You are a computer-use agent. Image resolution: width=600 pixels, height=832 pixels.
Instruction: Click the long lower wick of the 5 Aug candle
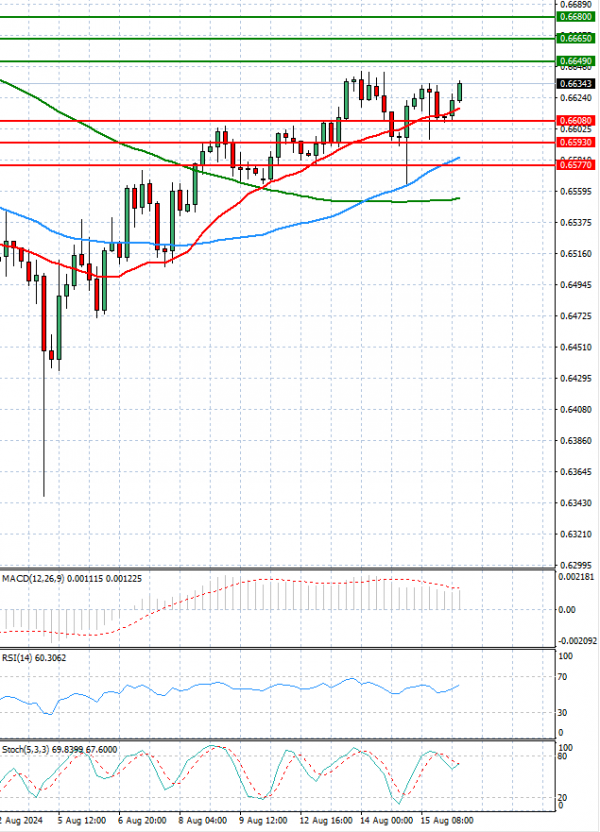tap(44, 424)
